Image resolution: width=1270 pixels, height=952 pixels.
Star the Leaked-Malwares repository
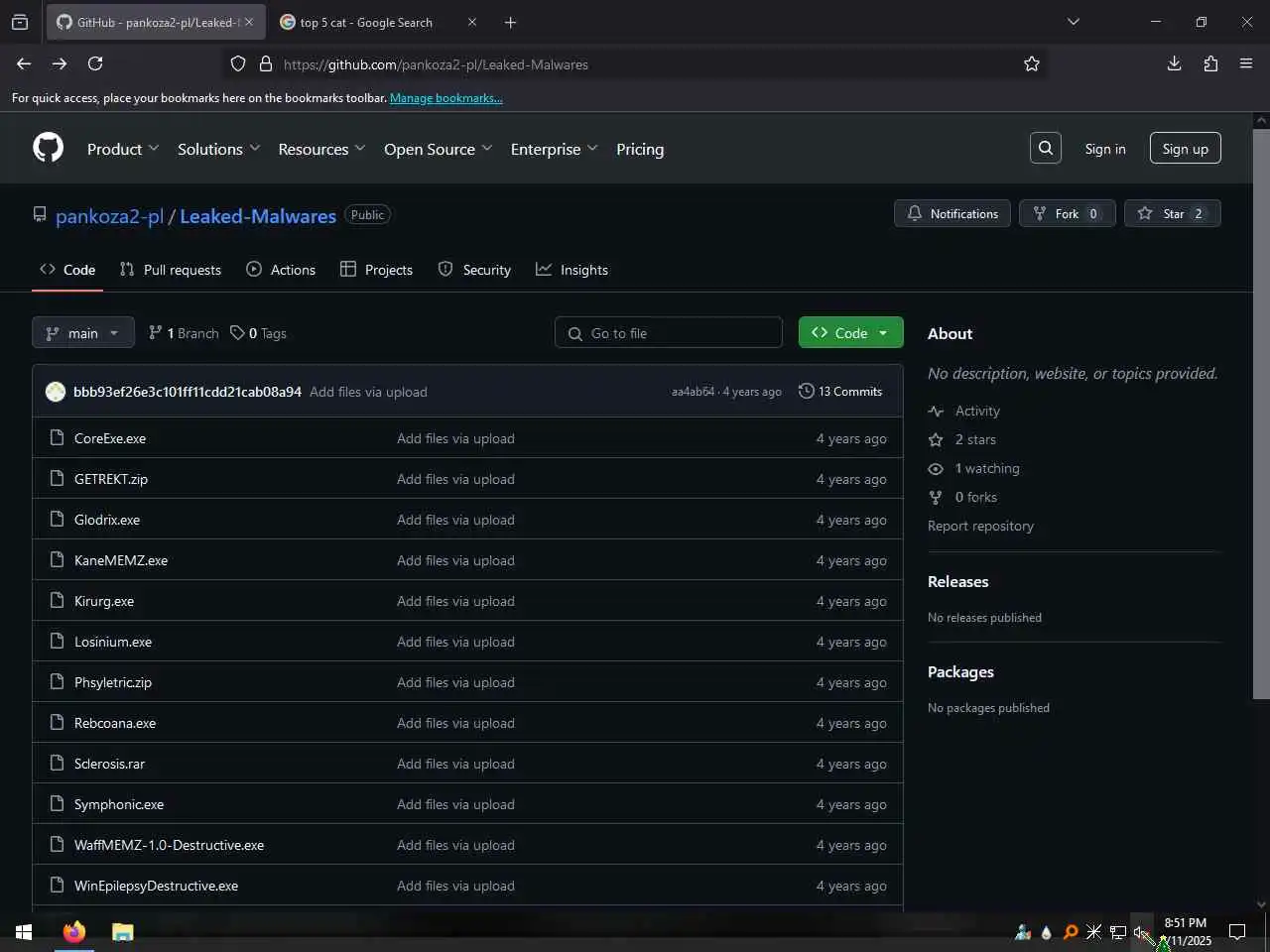click(1173, 213)
